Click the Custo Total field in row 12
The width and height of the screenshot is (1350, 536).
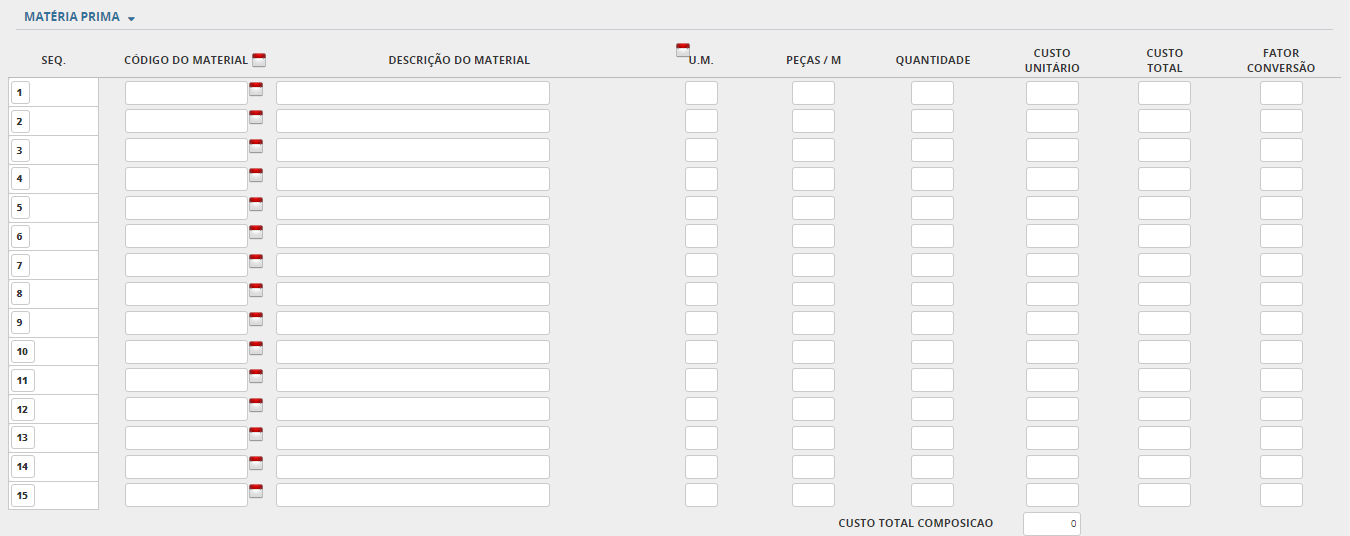(x=1164, y=410)
